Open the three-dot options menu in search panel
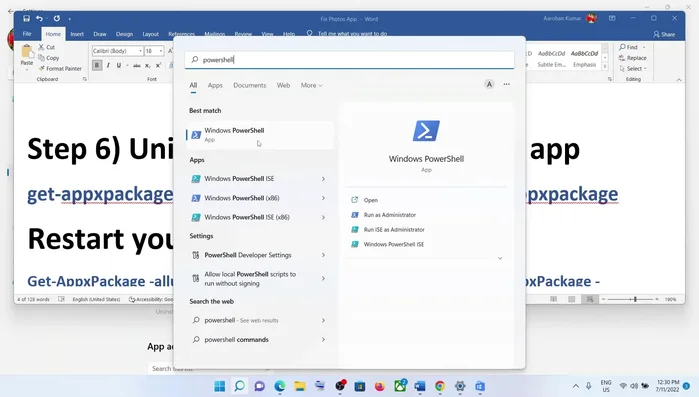Screen dimensions: 699x397 click(506, 84)
